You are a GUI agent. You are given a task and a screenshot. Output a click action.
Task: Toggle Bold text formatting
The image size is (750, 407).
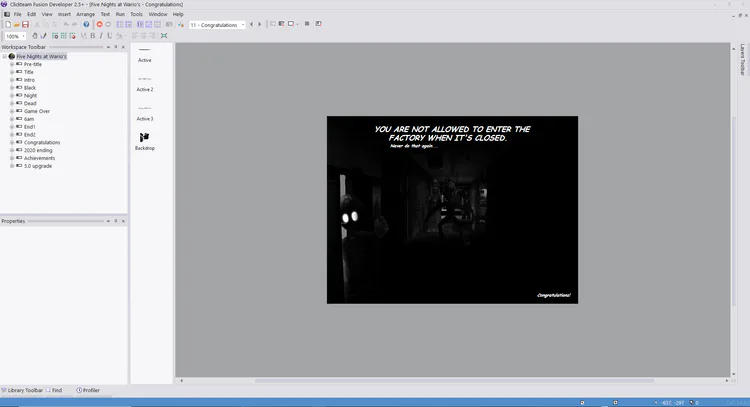93,36
